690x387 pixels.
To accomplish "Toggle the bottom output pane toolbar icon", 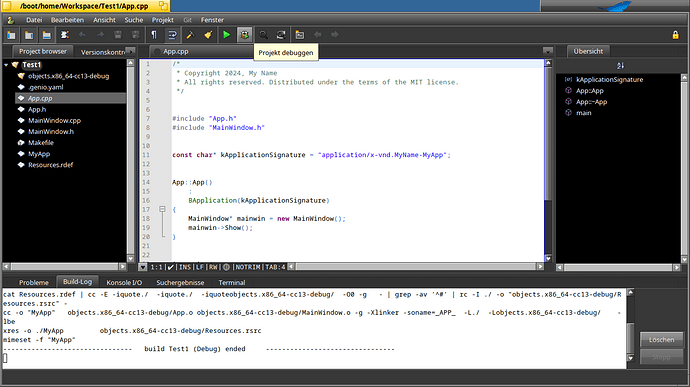I will click(47, 35).
